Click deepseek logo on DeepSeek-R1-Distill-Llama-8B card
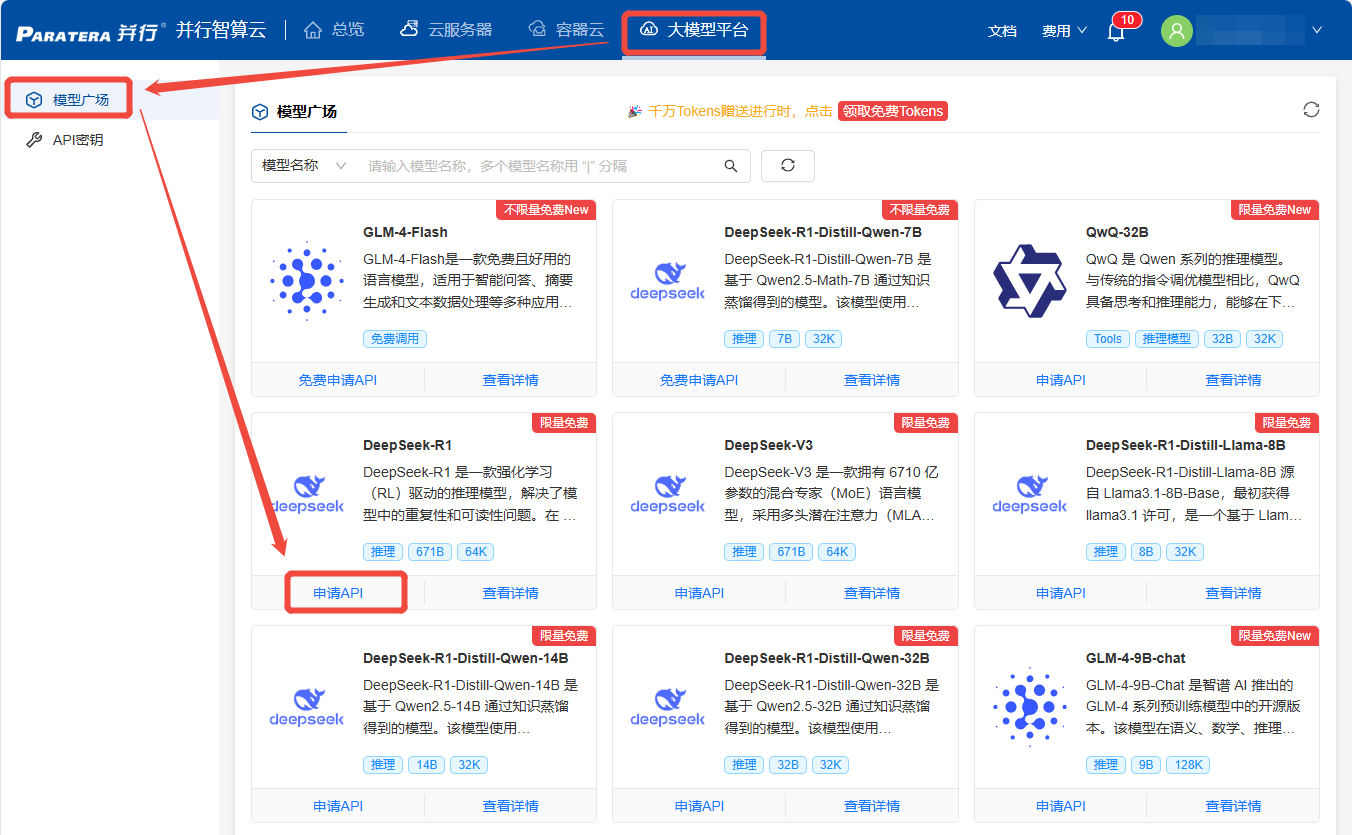Viewport: 1352px width, 835px height. [x=1030, y=494]
